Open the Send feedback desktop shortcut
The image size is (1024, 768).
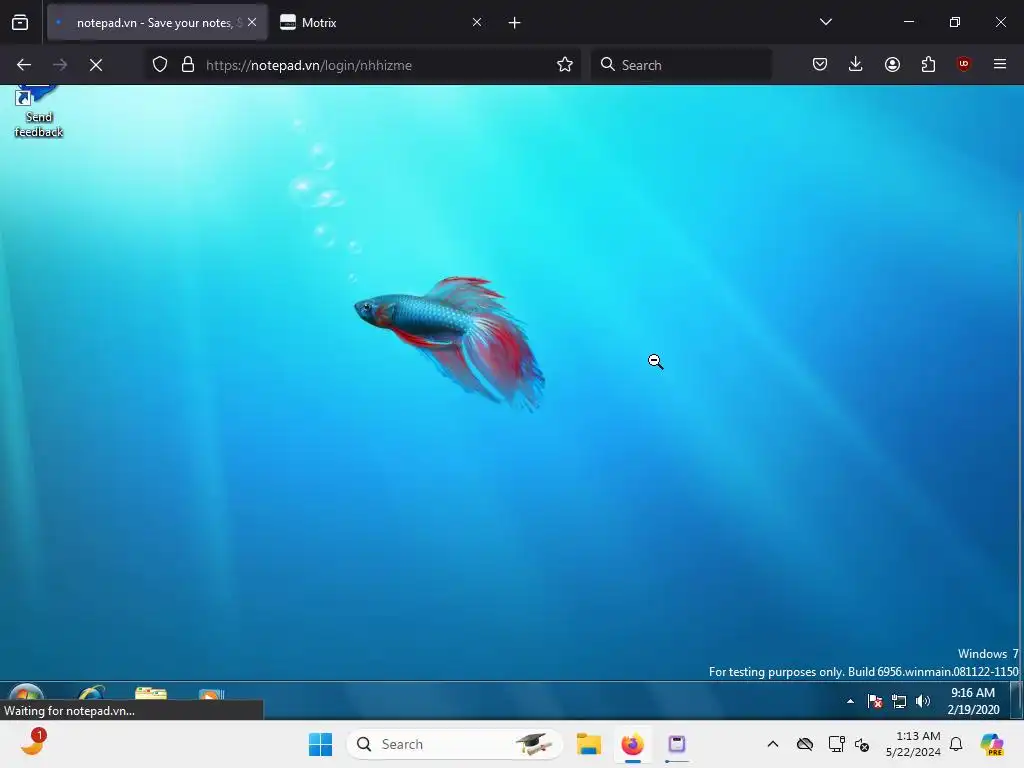39,112
